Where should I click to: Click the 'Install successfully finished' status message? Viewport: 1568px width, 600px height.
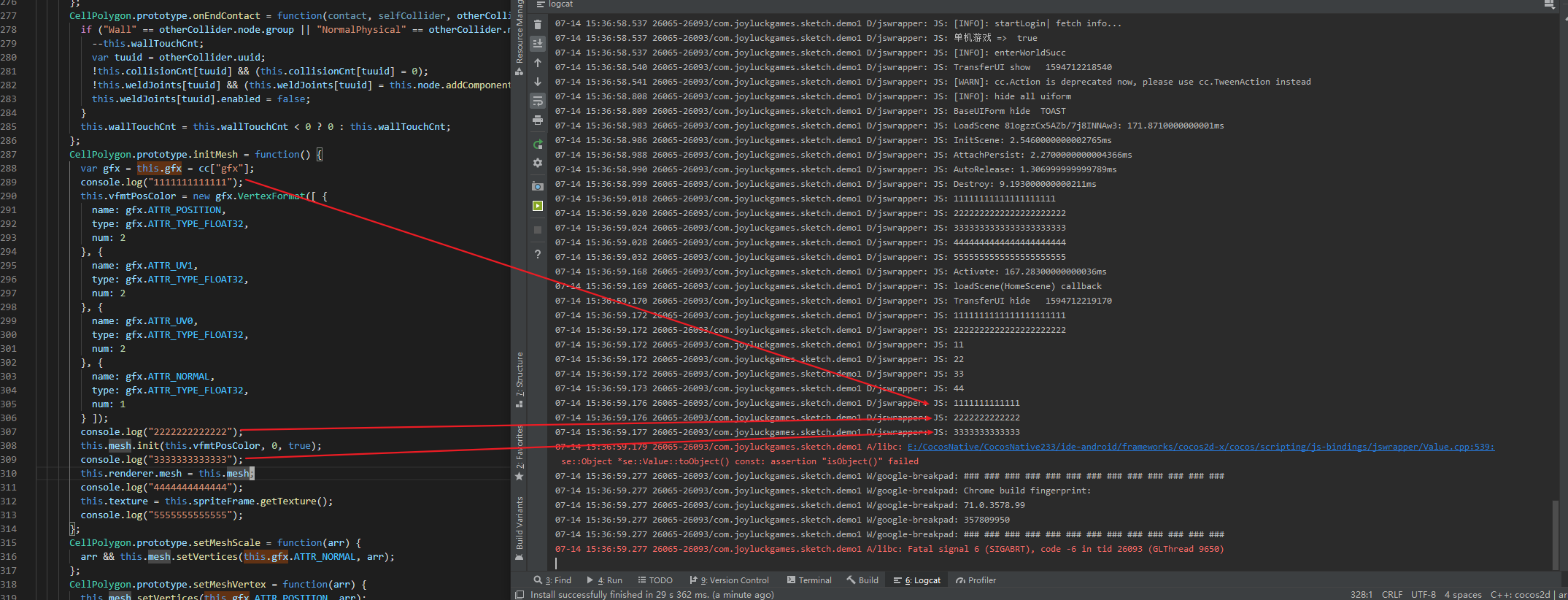652,595
